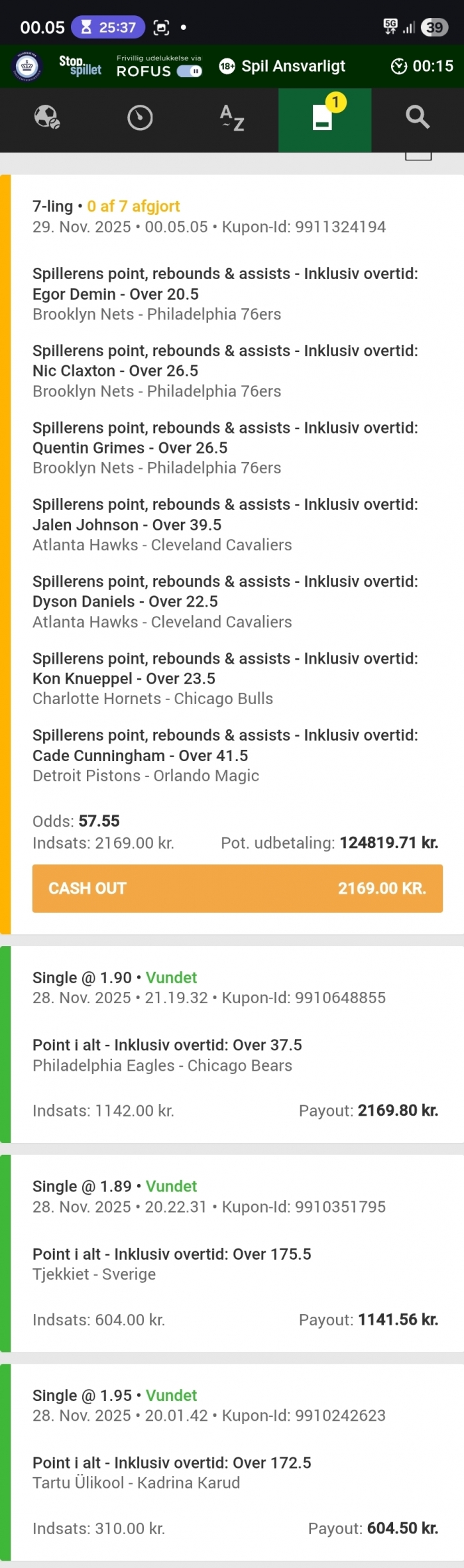Open the Spil Ansvarligt page
Image resolution: width=464 pixels, height=1568 pixels.
point(293,66)
